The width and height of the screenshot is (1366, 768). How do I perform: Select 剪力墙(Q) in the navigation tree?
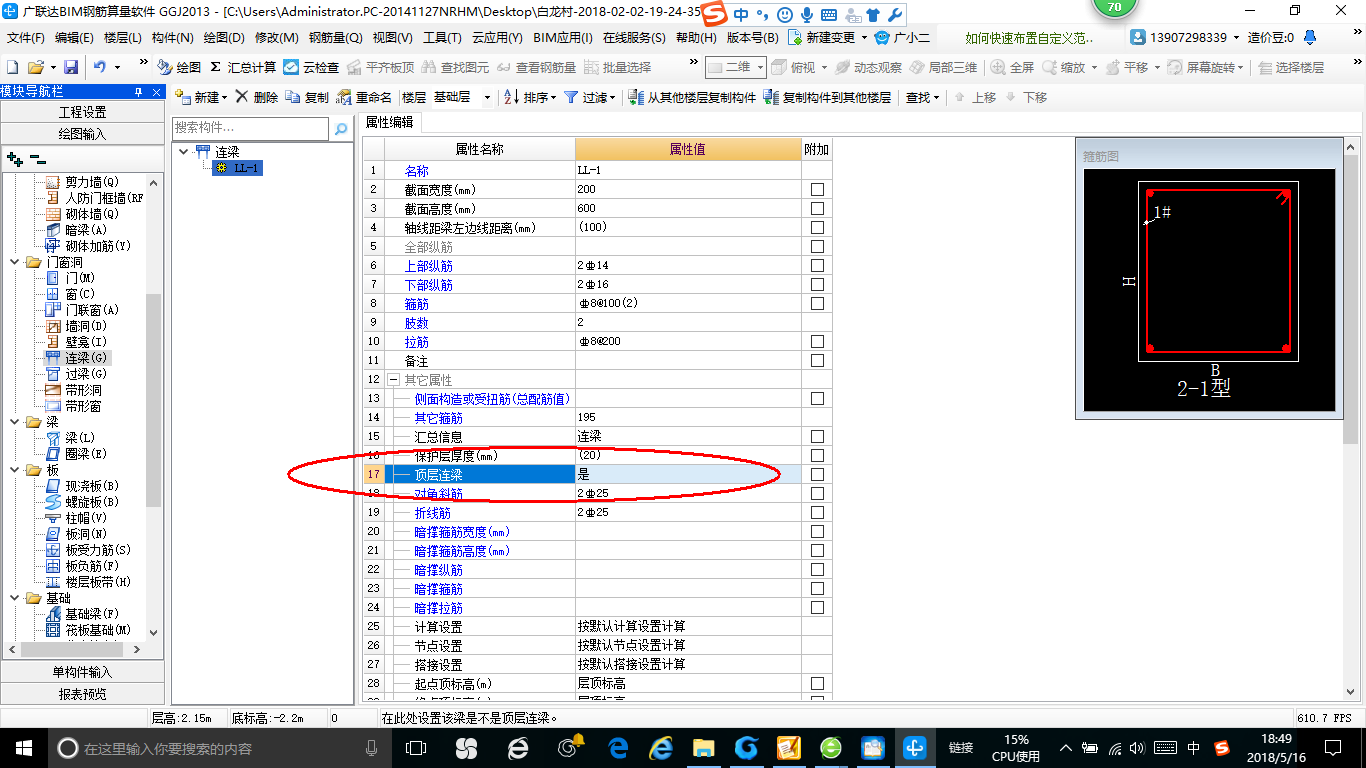click(x=91, y=182)
